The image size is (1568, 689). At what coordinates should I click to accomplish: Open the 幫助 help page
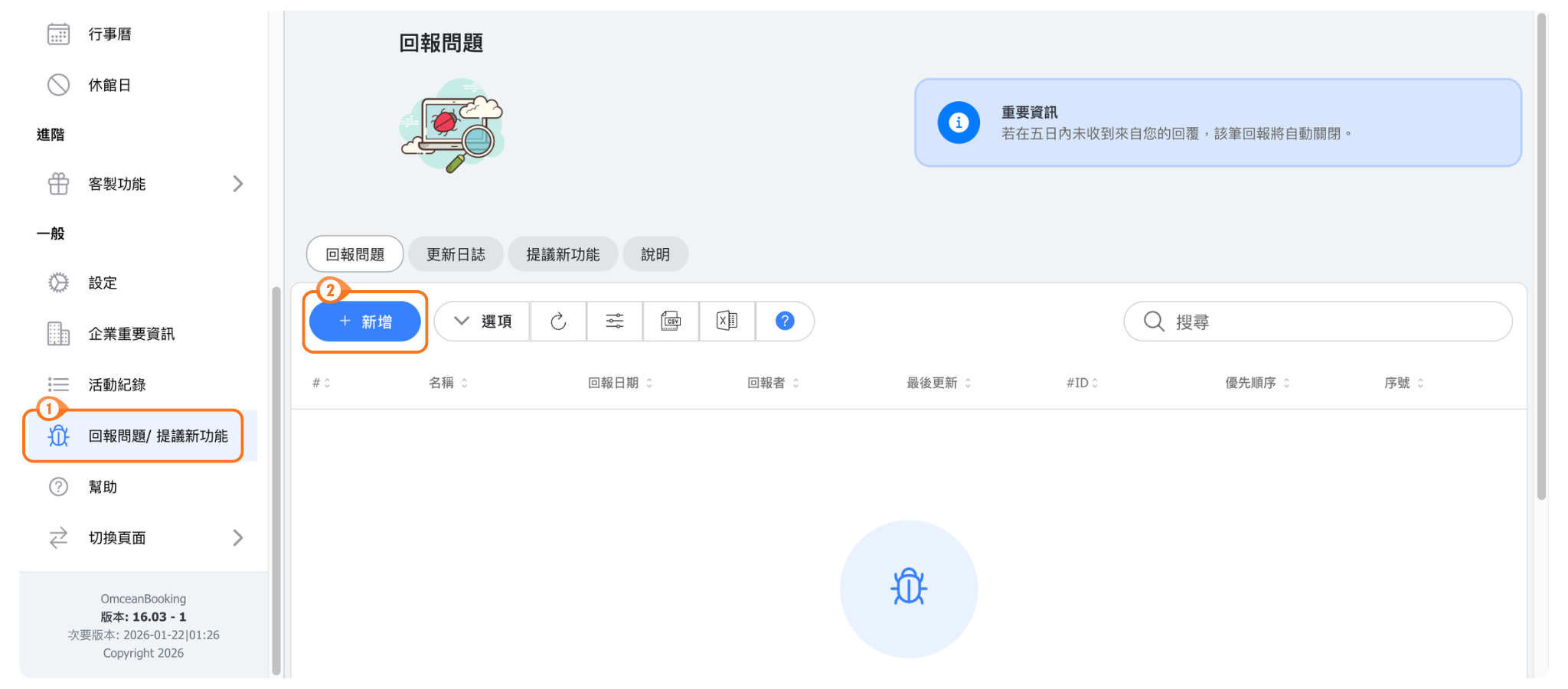(103, 487)
